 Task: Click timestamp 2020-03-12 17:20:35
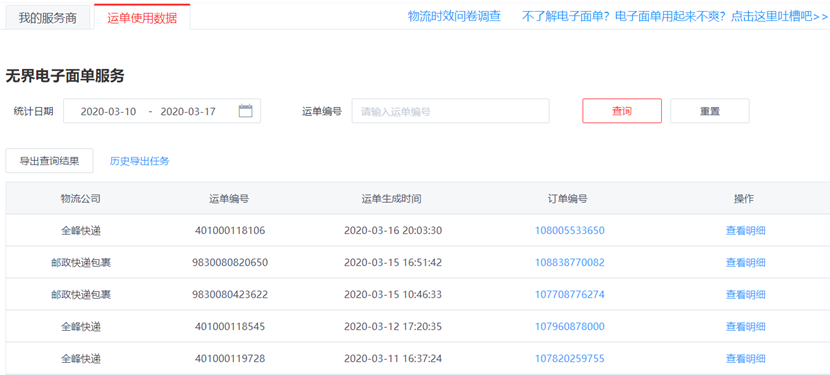click(393, 326)
